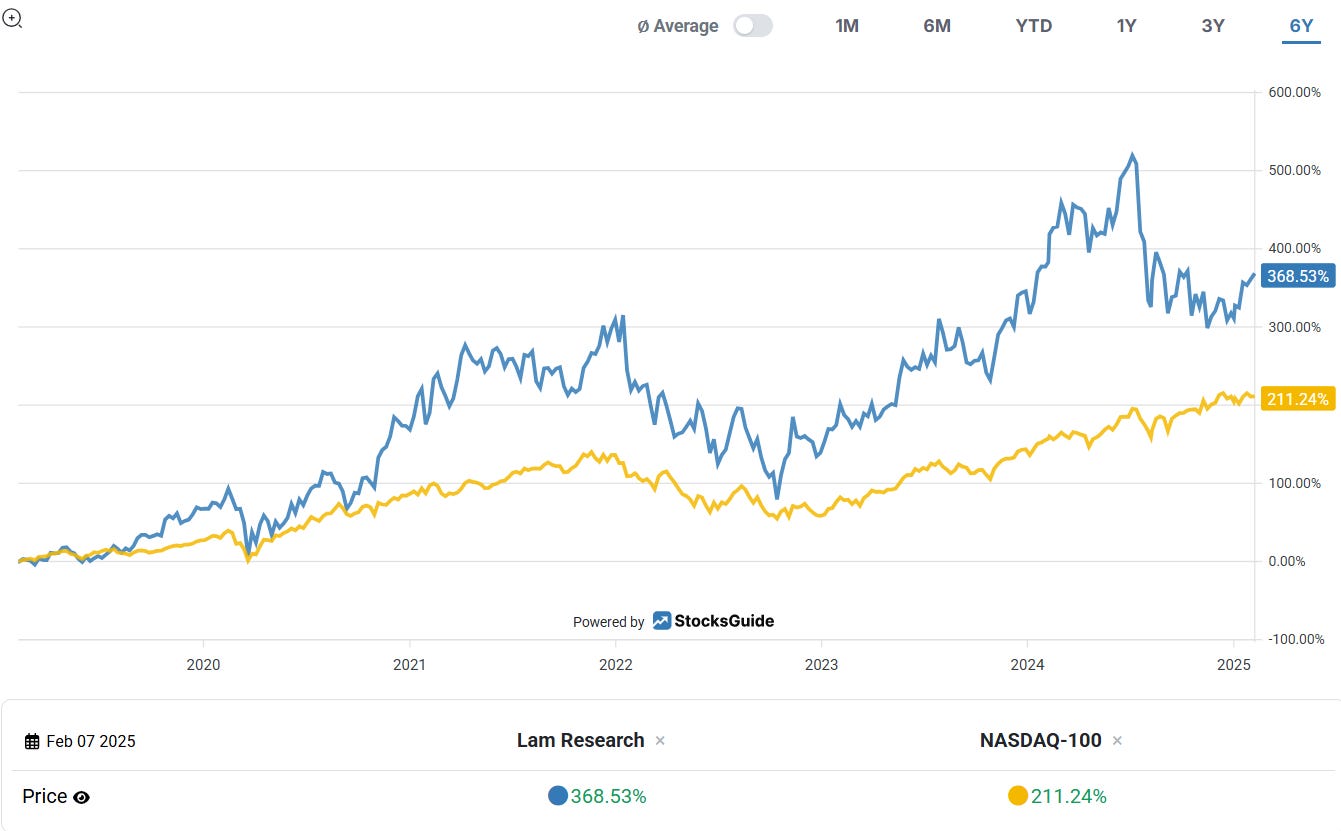Click the yellow NASDAQ-100 color dot

[1018, 796]
